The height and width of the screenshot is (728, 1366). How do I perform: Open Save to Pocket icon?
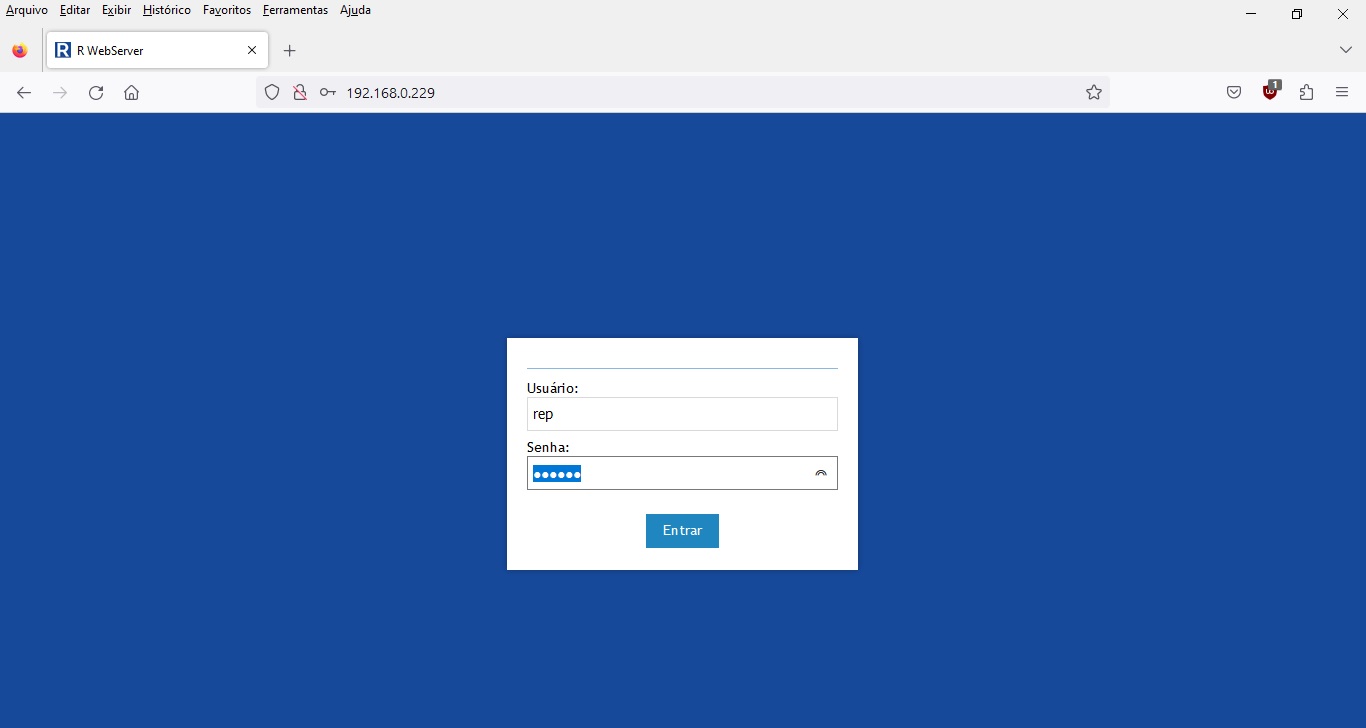point(1234,93)
